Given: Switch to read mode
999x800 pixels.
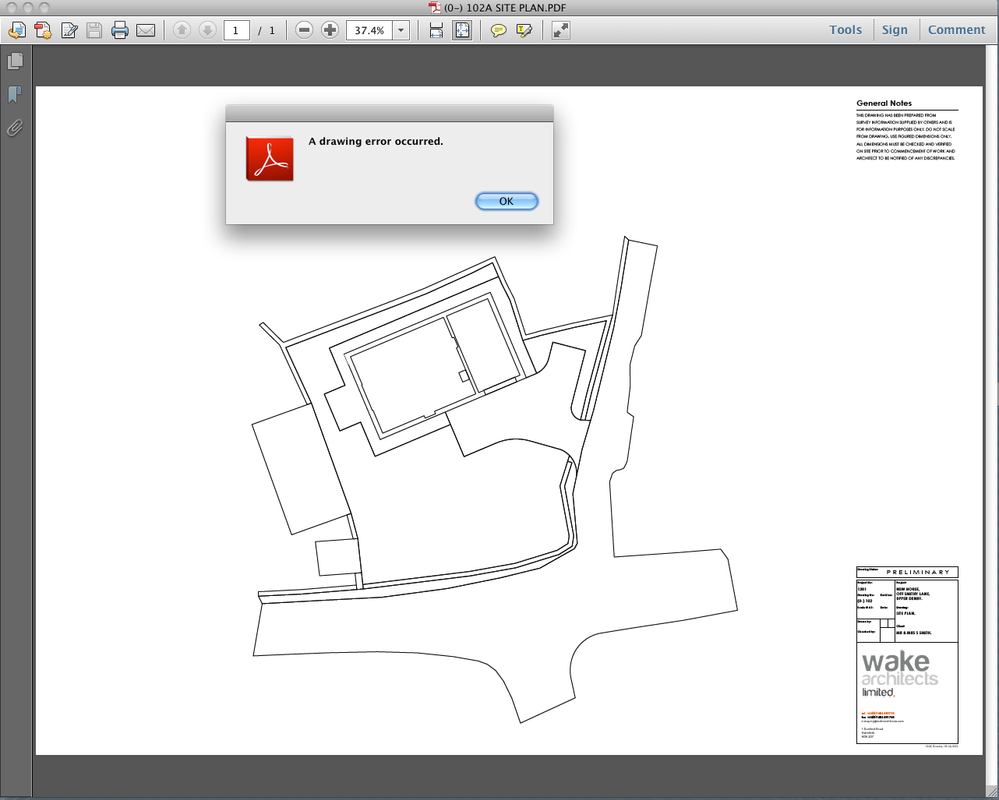Looking at the screenshot, I should click(561, 30).
